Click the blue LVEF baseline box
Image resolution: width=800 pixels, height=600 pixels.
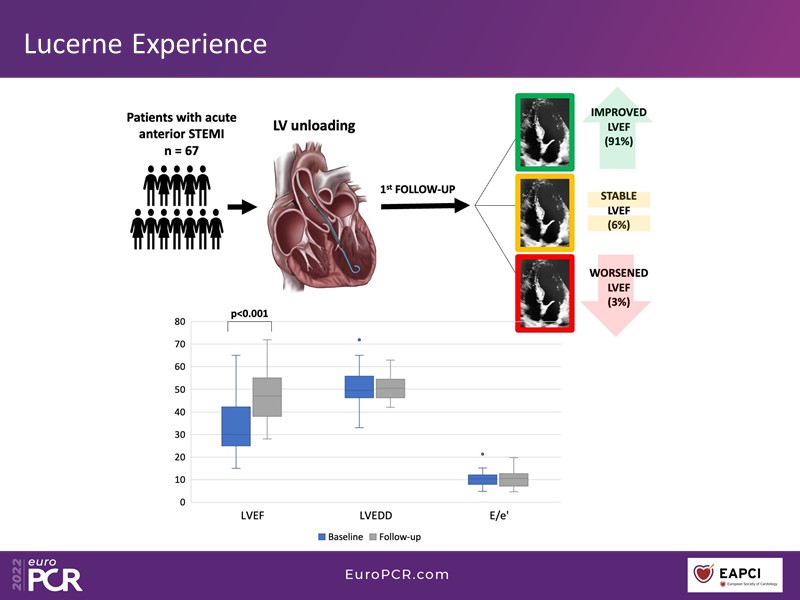236,426
